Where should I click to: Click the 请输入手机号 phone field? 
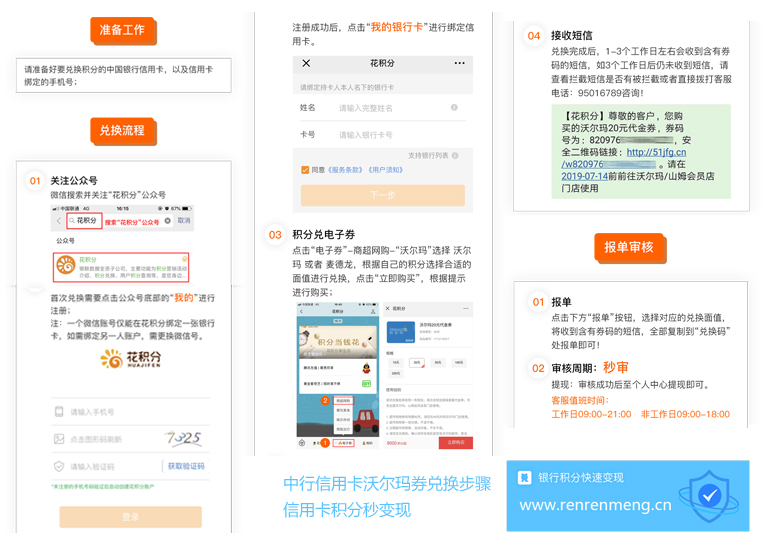(131, 412)
